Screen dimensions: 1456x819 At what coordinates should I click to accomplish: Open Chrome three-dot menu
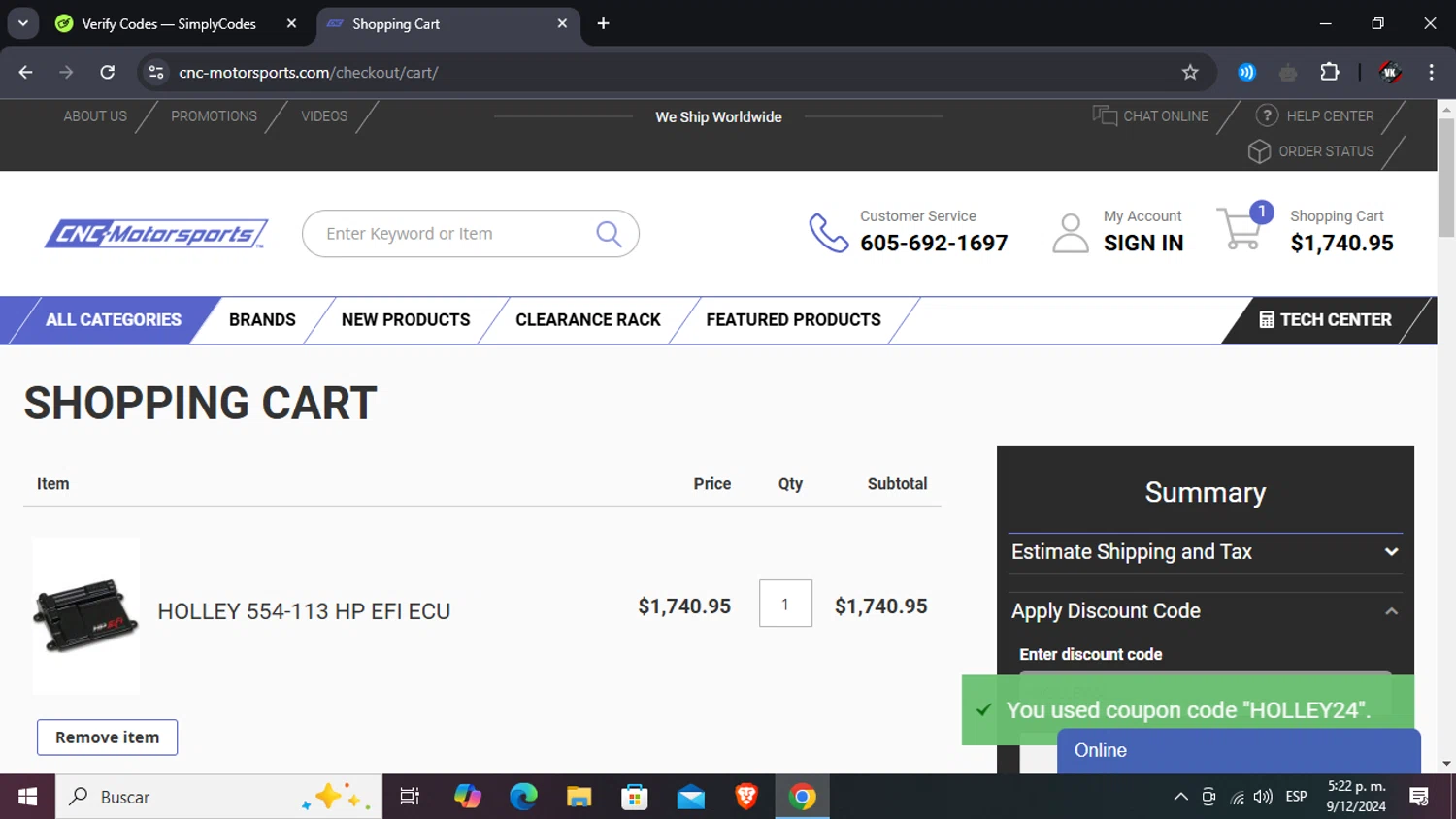[x=1431, y=72]
